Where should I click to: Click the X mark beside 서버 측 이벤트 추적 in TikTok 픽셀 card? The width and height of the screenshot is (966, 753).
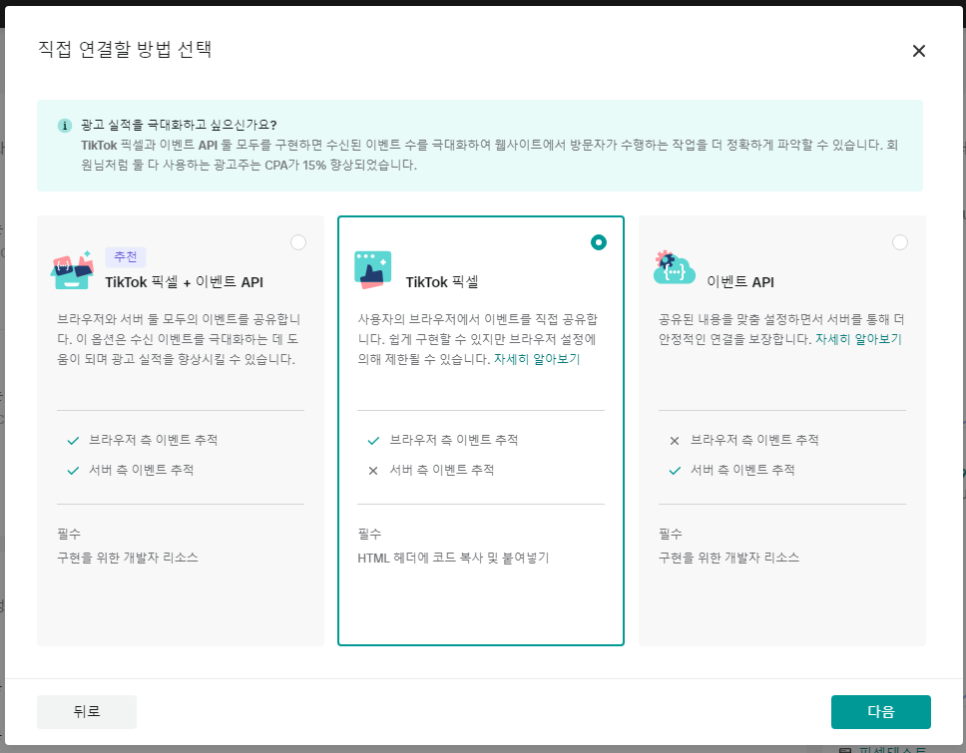(373, 470)
